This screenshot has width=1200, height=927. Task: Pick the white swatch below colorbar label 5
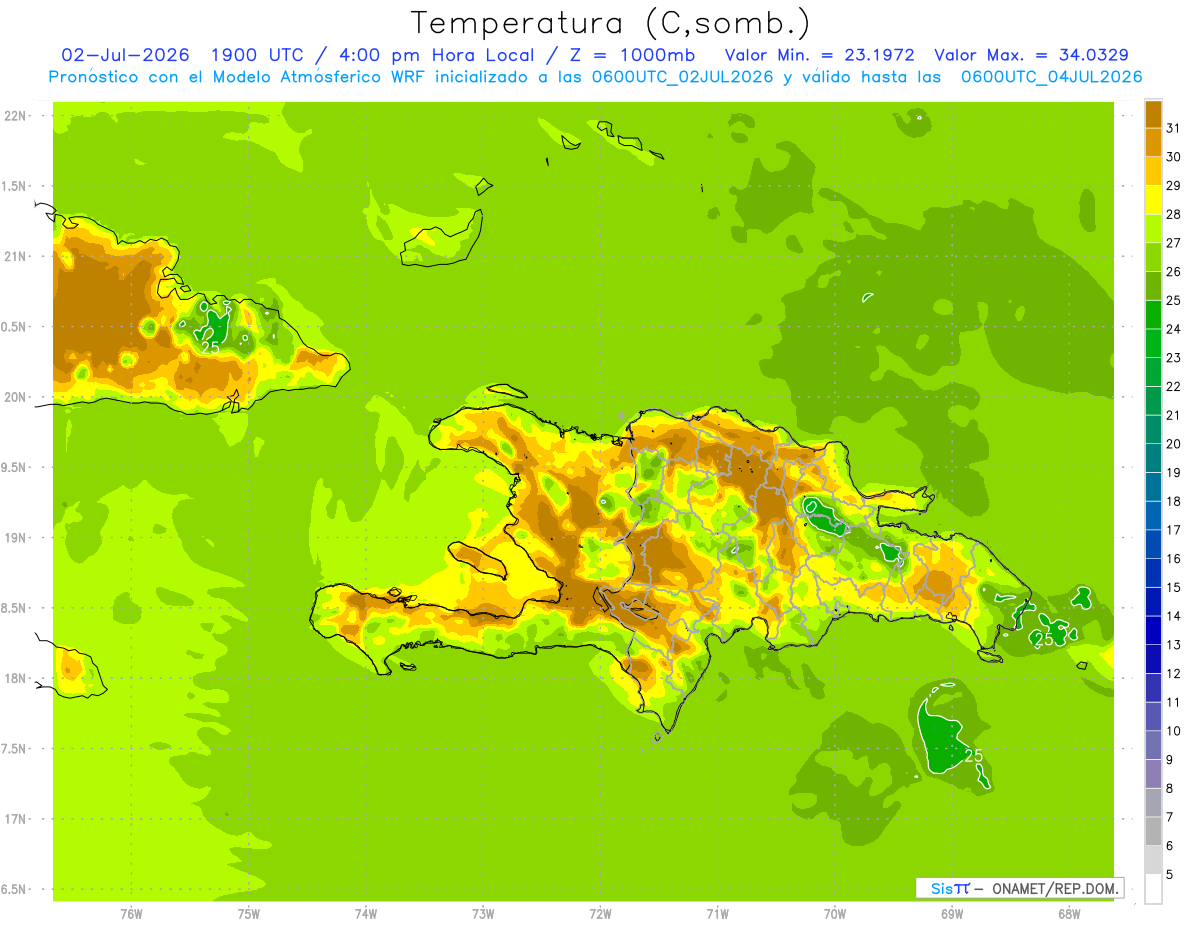point(1153,889)
